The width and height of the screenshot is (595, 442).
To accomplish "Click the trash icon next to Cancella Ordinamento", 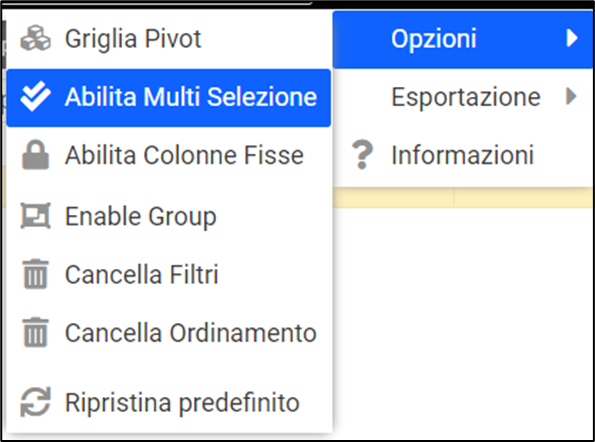I will pos(35,333).
